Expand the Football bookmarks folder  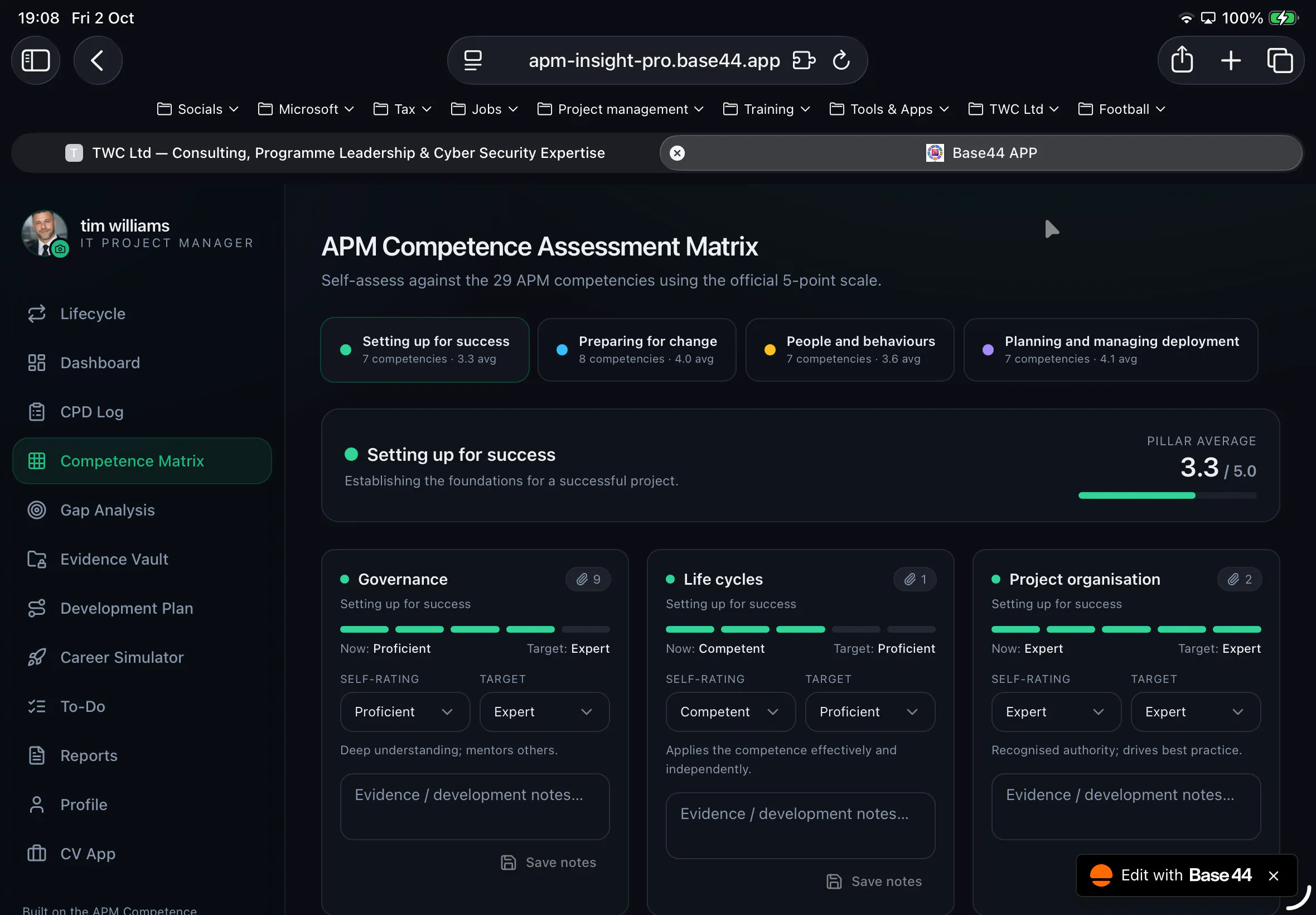[x=1121, y=109]
